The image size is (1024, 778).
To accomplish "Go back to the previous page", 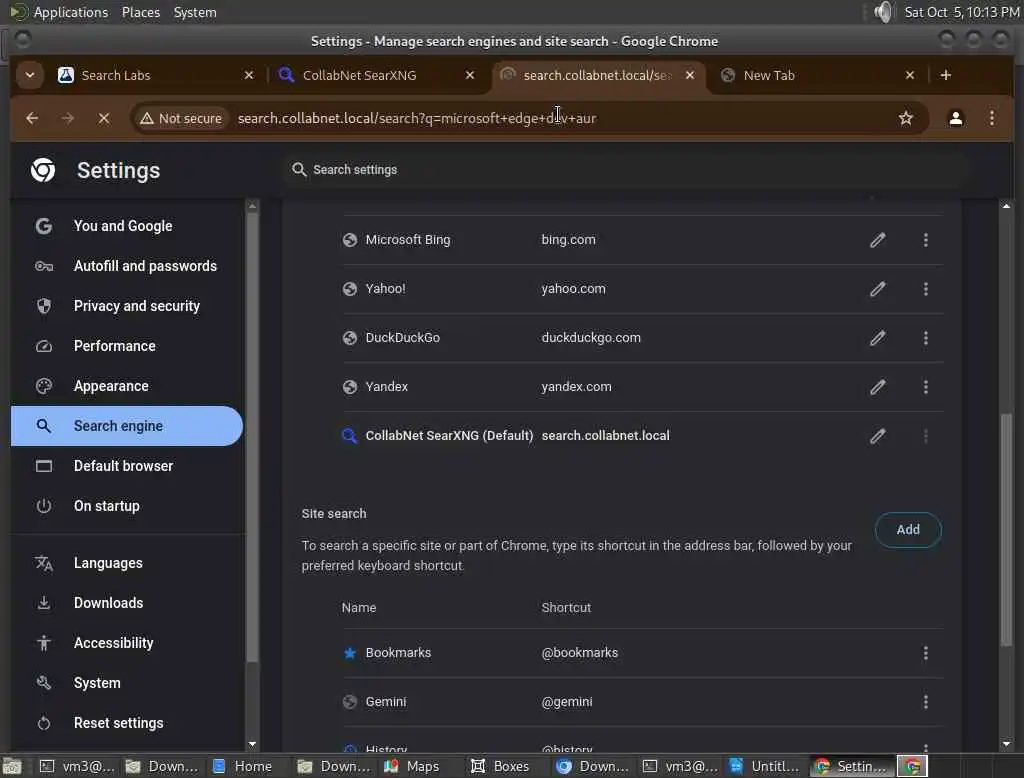I will [32, 118].
